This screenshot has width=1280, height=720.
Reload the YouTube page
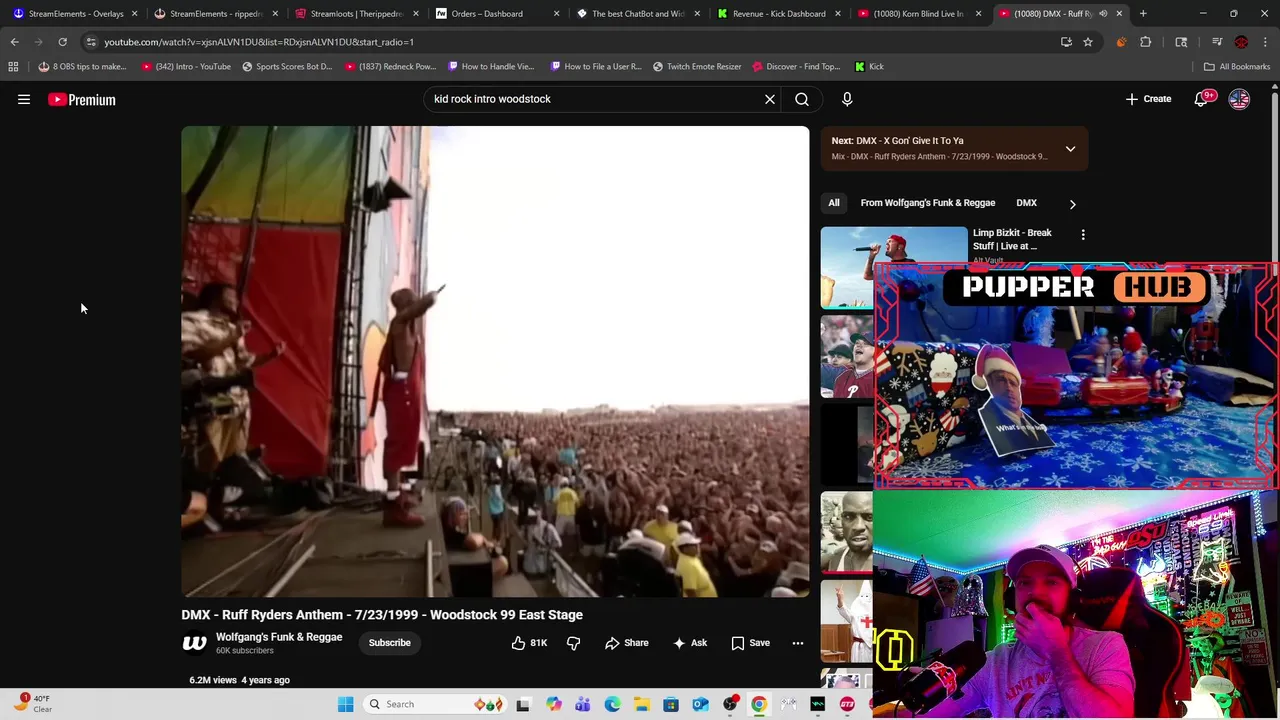pos(62,42)
